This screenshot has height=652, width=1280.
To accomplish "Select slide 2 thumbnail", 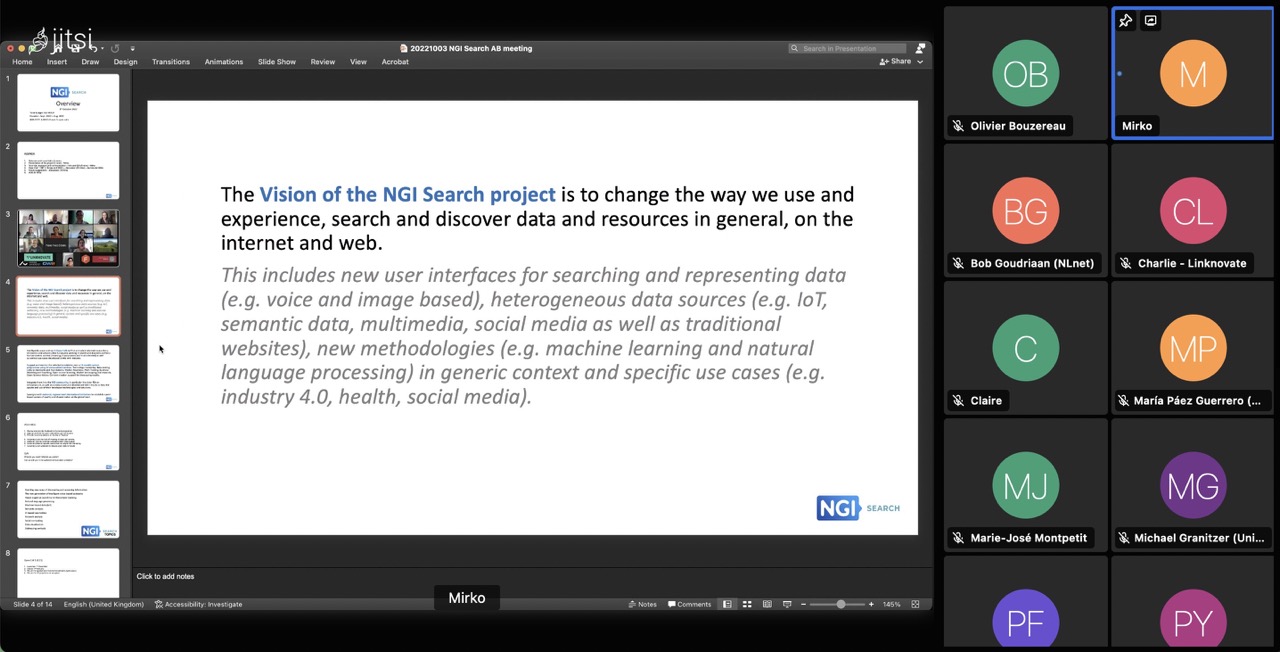I will click(x=68, y=170).
